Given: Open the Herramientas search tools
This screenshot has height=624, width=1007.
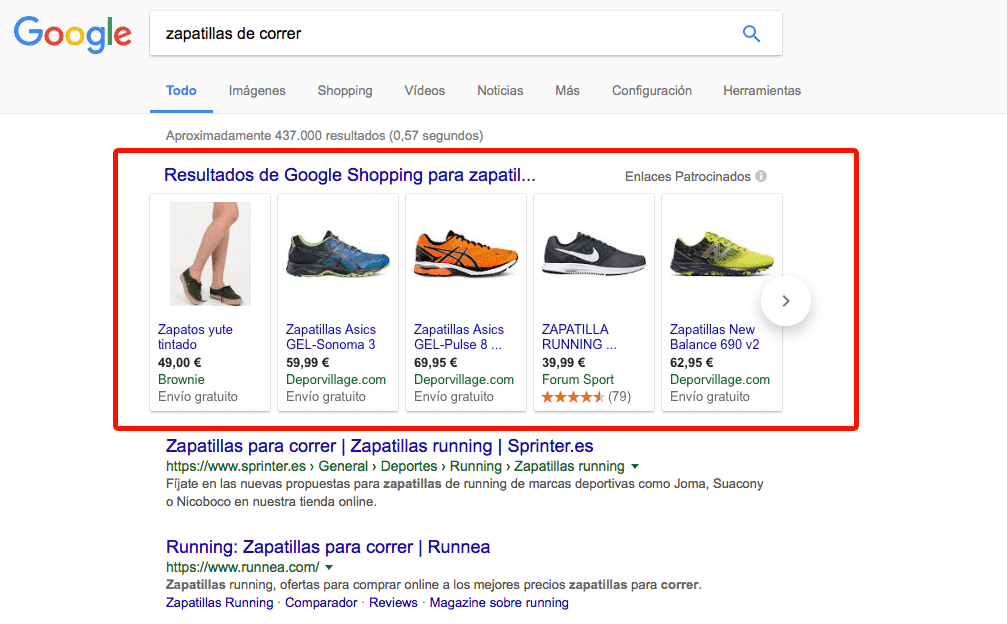Looking at the screenshot, I should [761, 90].
